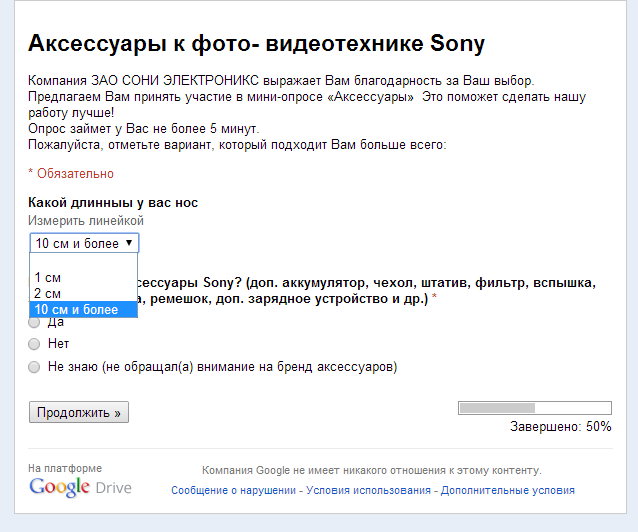Click the hint "Измерить линейкой"

[86, 221]
